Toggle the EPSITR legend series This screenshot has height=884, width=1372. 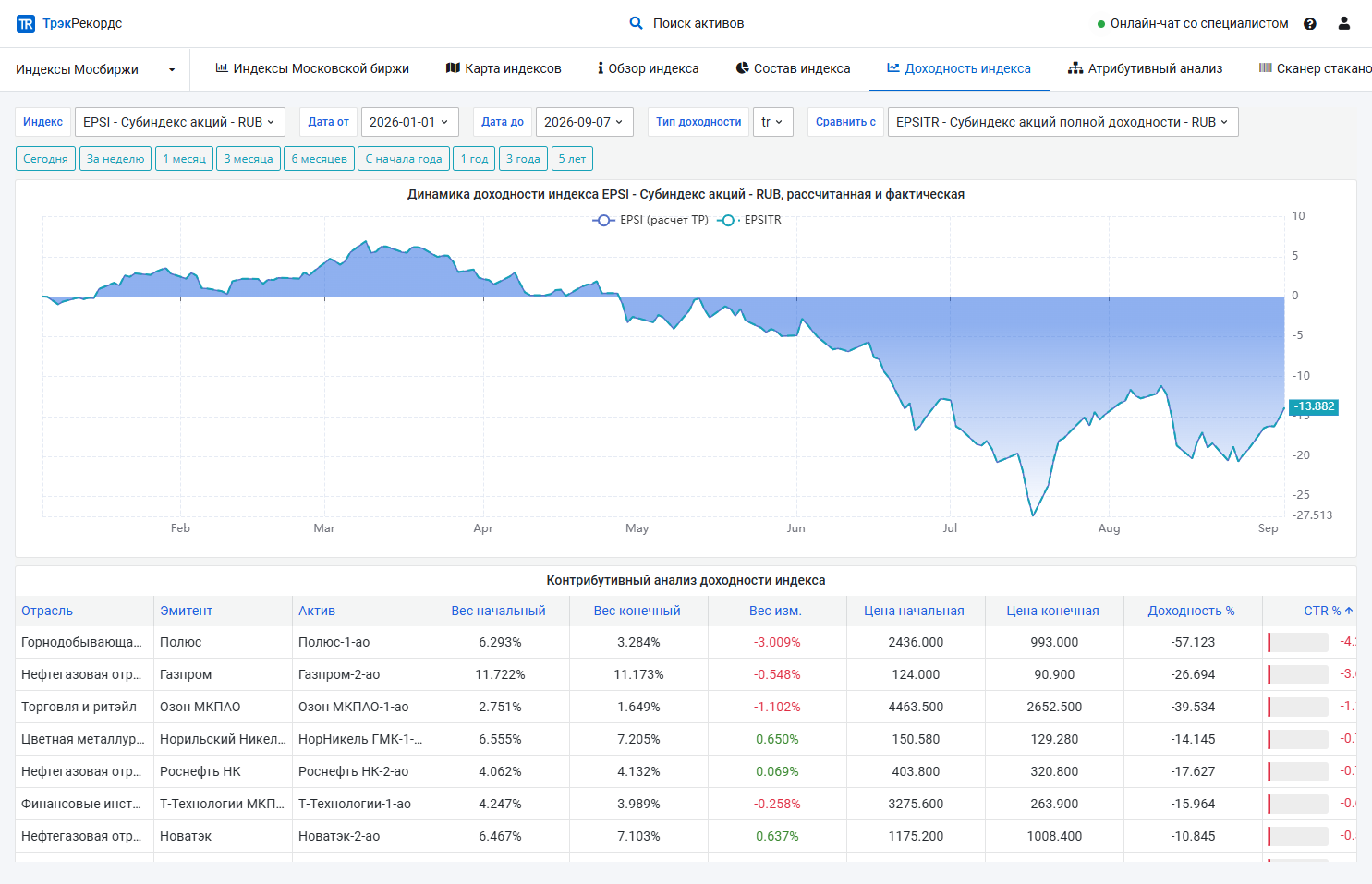(749, 220)
